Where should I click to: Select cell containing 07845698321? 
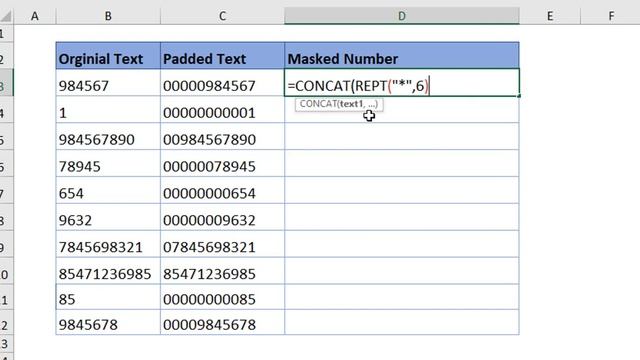tap(222, 244)
